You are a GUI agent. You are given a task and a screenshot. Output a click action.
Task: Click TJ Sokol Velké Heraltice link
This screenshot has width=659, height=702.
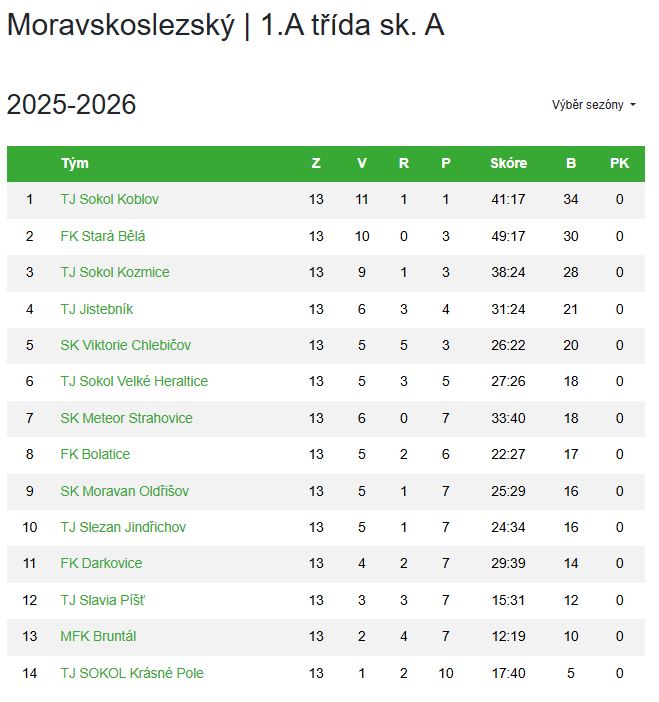(134, 381)
